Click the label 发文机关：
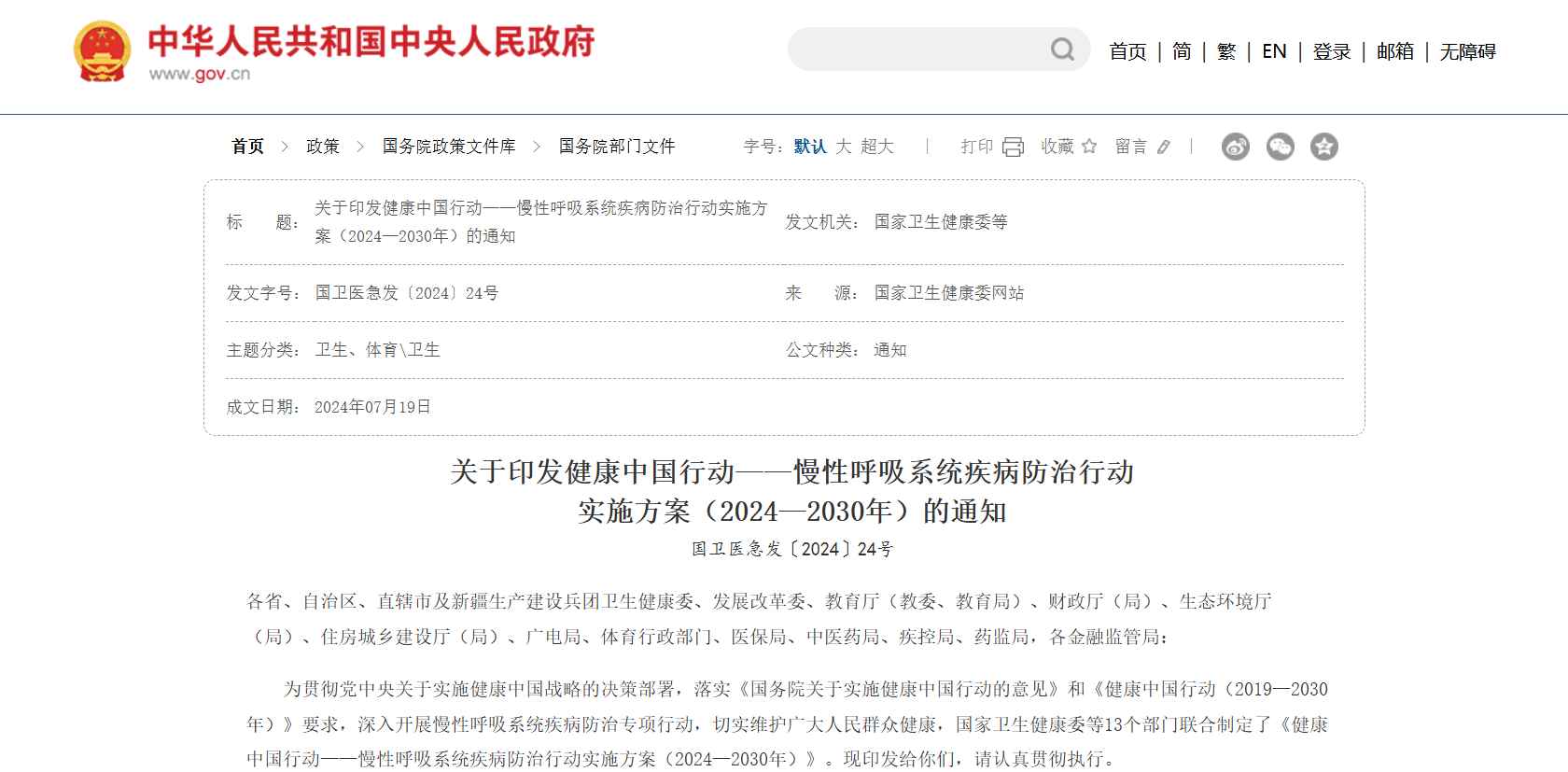Viewport: 1568px width, 772px height. click(822, 222)
